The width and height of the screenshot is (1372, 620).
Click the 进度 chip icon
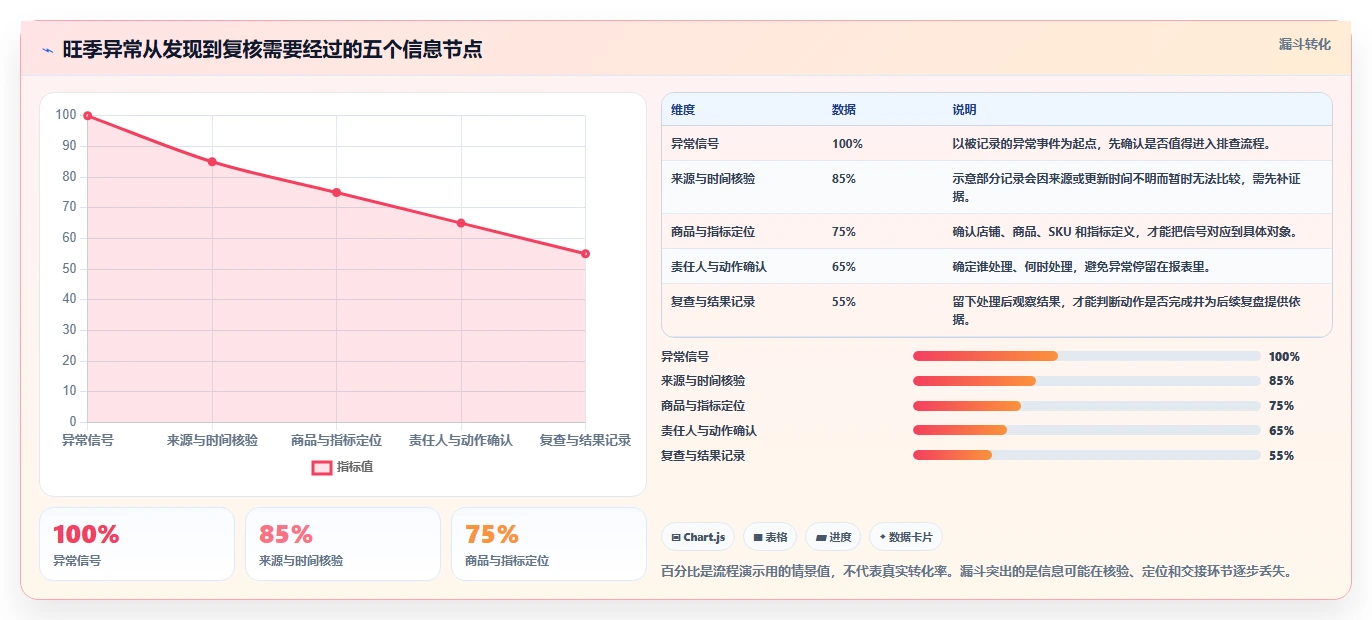[x=821, y=537]
